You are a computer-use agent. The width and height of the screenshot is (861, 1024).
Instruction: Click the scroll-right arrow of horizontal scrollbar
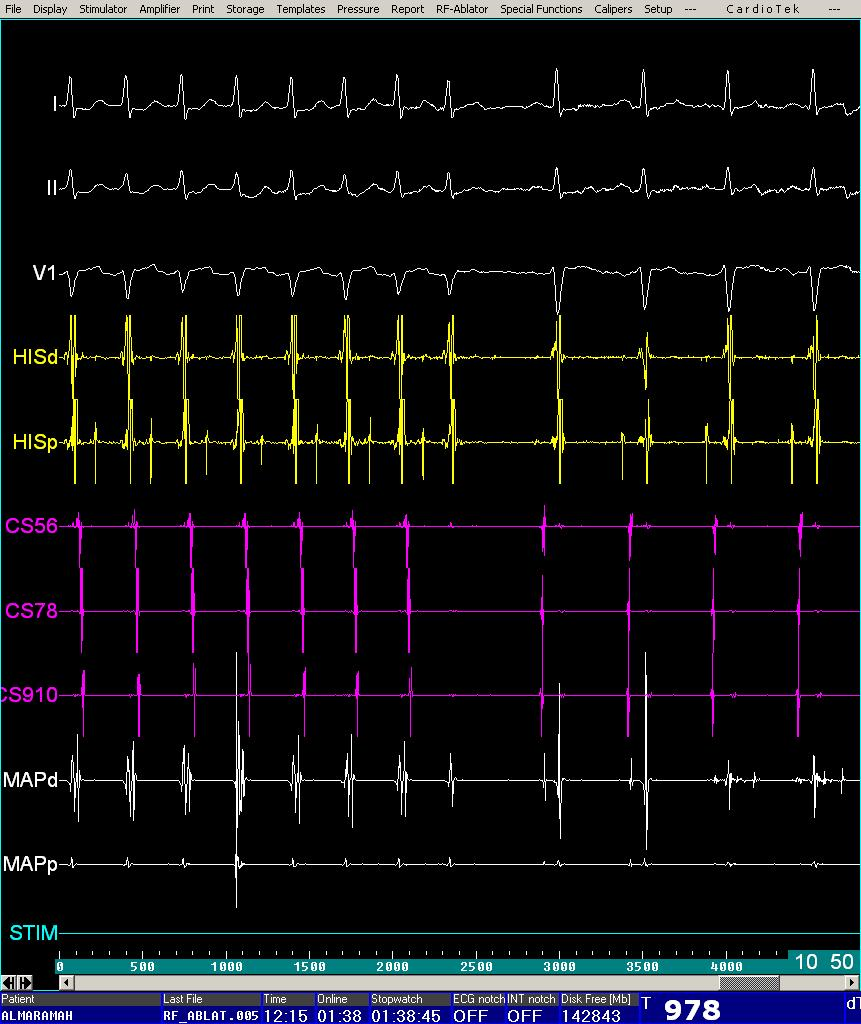(852, 982)
